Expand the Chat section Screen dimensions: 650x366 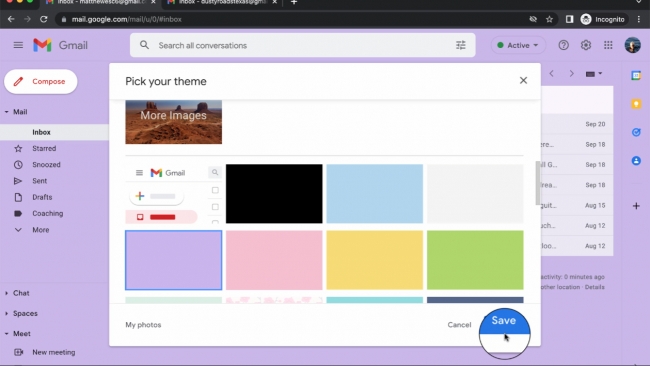click(x=7, y=293)
